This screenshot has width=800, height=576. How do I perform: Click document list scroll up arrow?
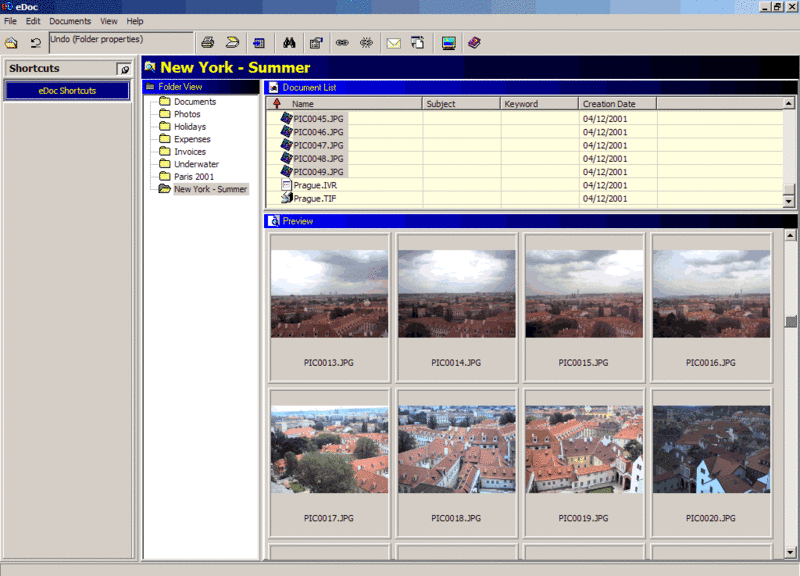coord(789,104)
